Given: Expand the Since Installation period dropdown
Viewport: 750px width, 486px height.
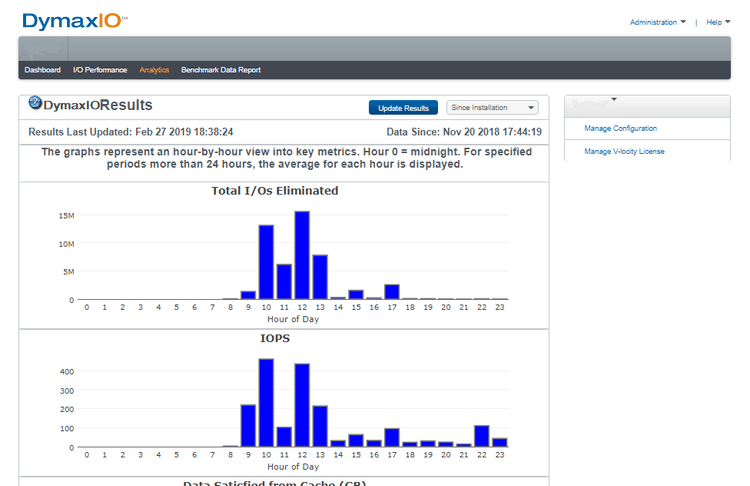Looking at the screenshot, I should click(492, 108).
